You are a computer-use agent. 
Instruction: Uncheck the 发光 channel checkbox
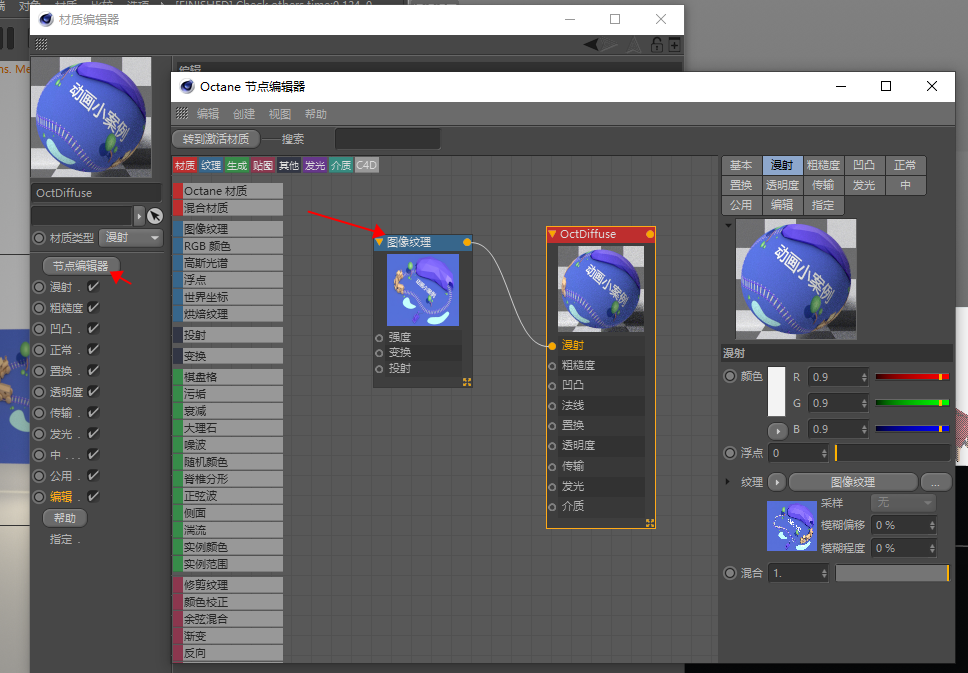(93, 431)
